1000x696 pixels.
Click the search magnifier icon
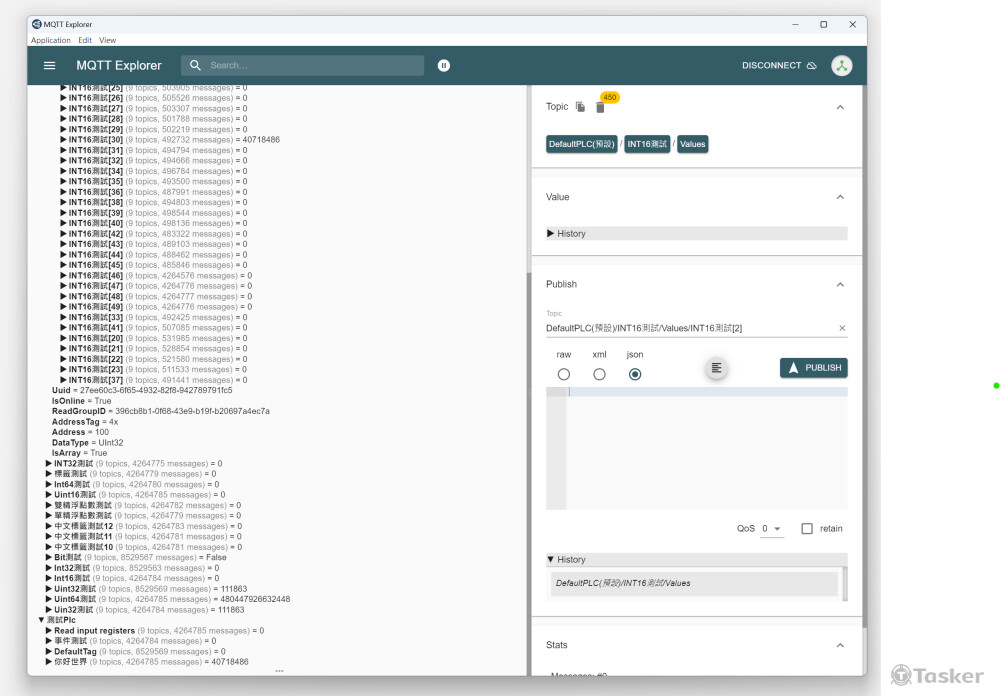(x=196, y=65)
